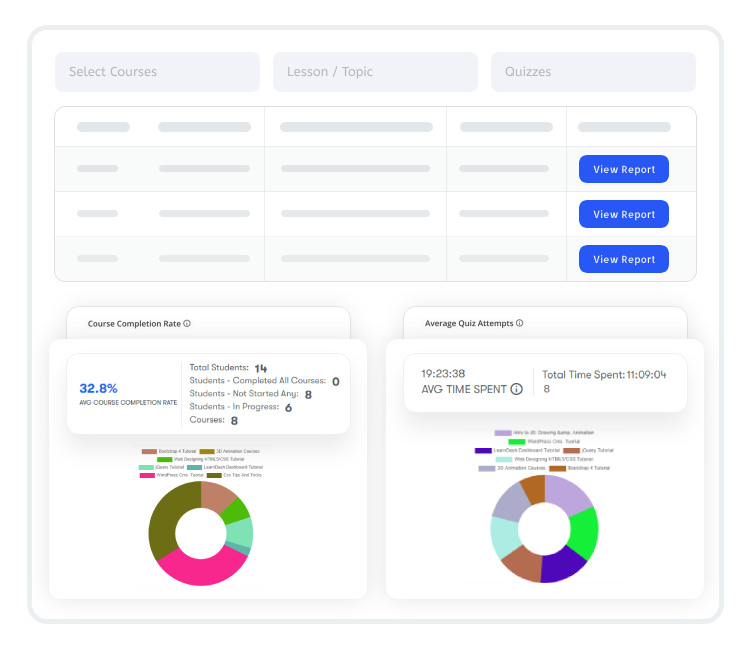Click pink swatch in completion chart legend
Image resolution: width=750 pixels, height=650 pixels.
148,475
